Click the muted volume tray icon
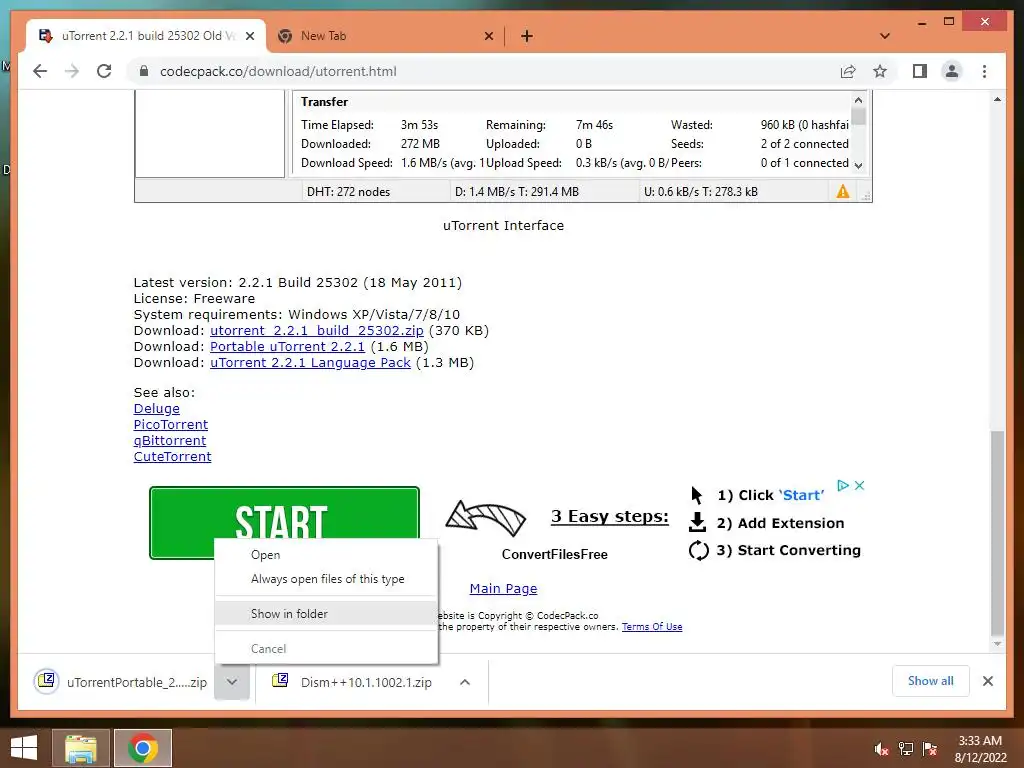 click(881, 749)
